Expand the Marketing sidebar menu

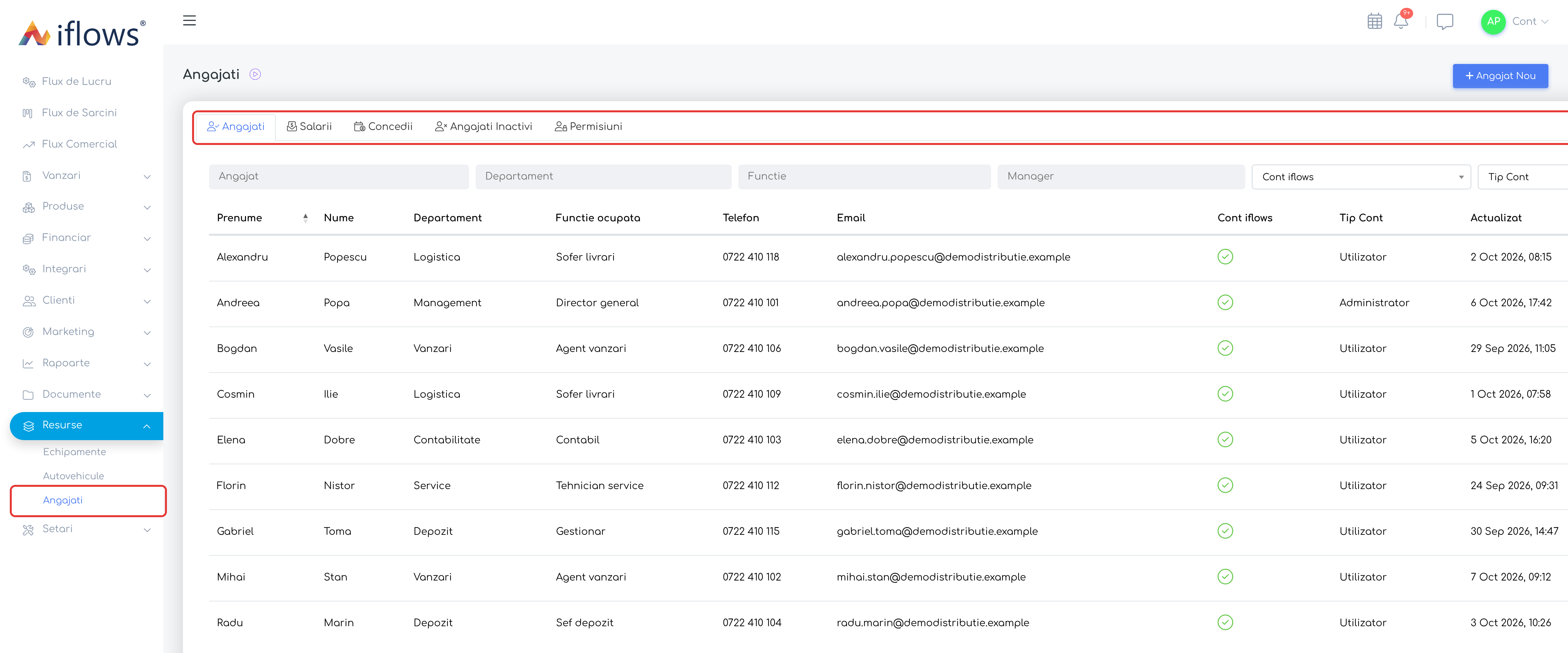click(x=87, y=332)
